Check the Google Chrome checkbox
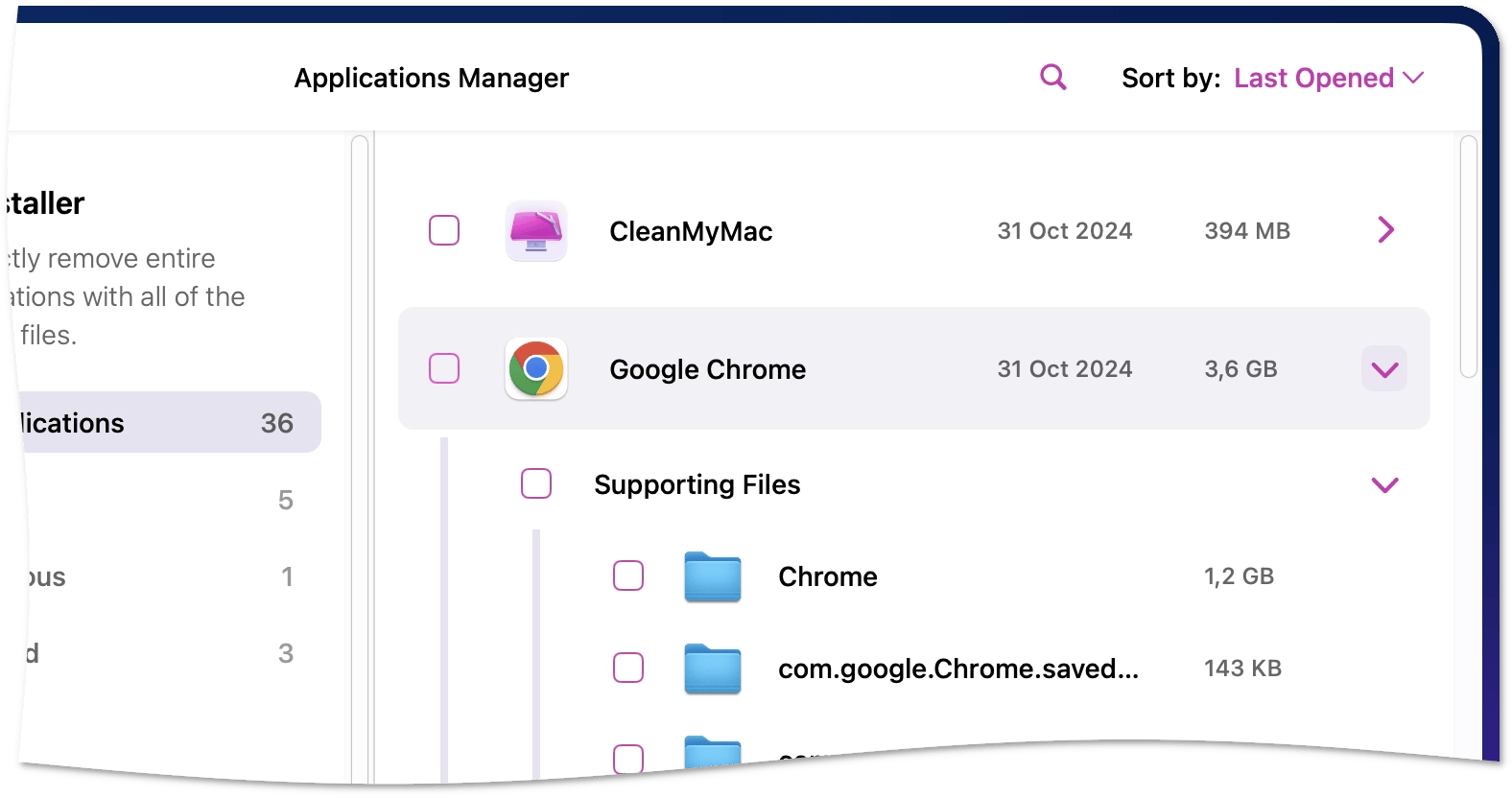1512x798 pixels. click(x=444, y=368)
